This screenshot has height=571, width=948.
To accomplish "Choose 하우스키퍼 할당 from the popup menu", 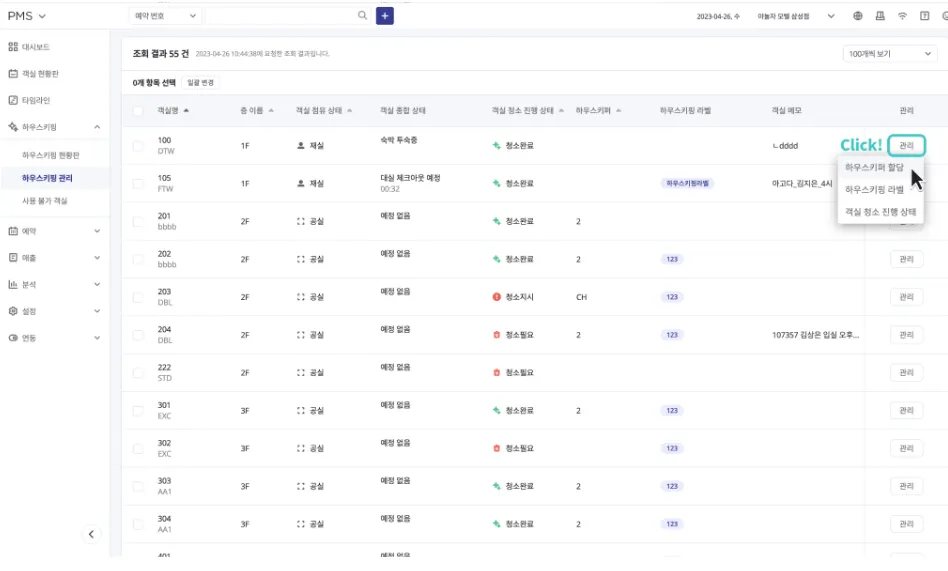I will coord(873,167).
